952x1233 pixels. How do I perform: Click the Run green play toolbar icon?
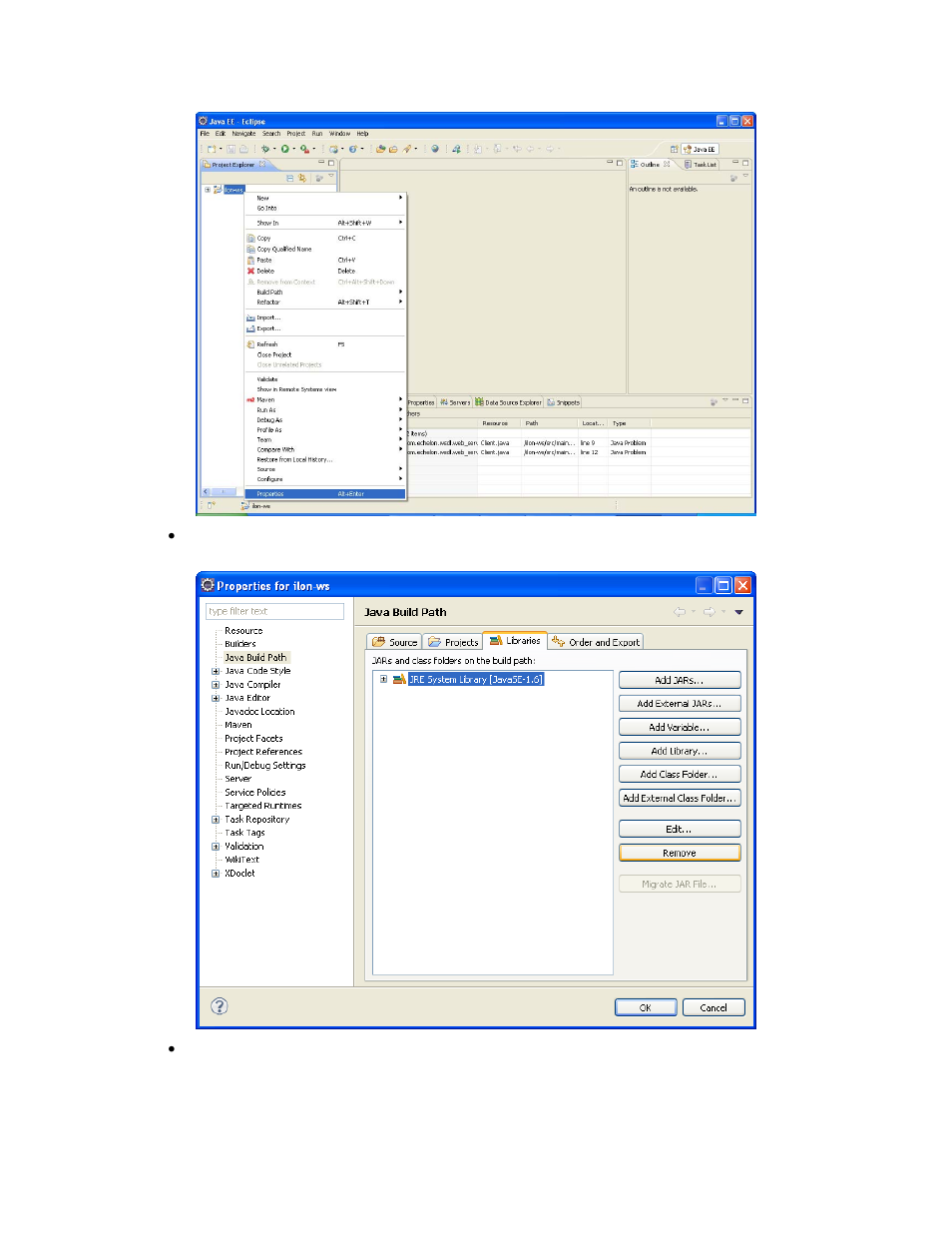point(284,149)
